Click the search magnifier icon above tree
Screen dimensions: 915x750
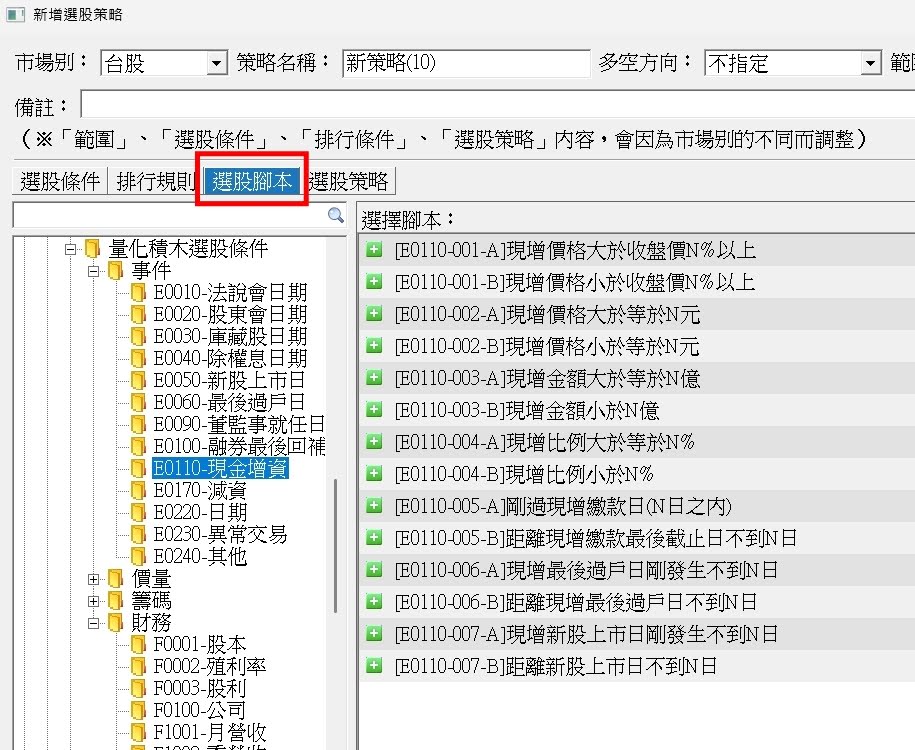[336, 215]
